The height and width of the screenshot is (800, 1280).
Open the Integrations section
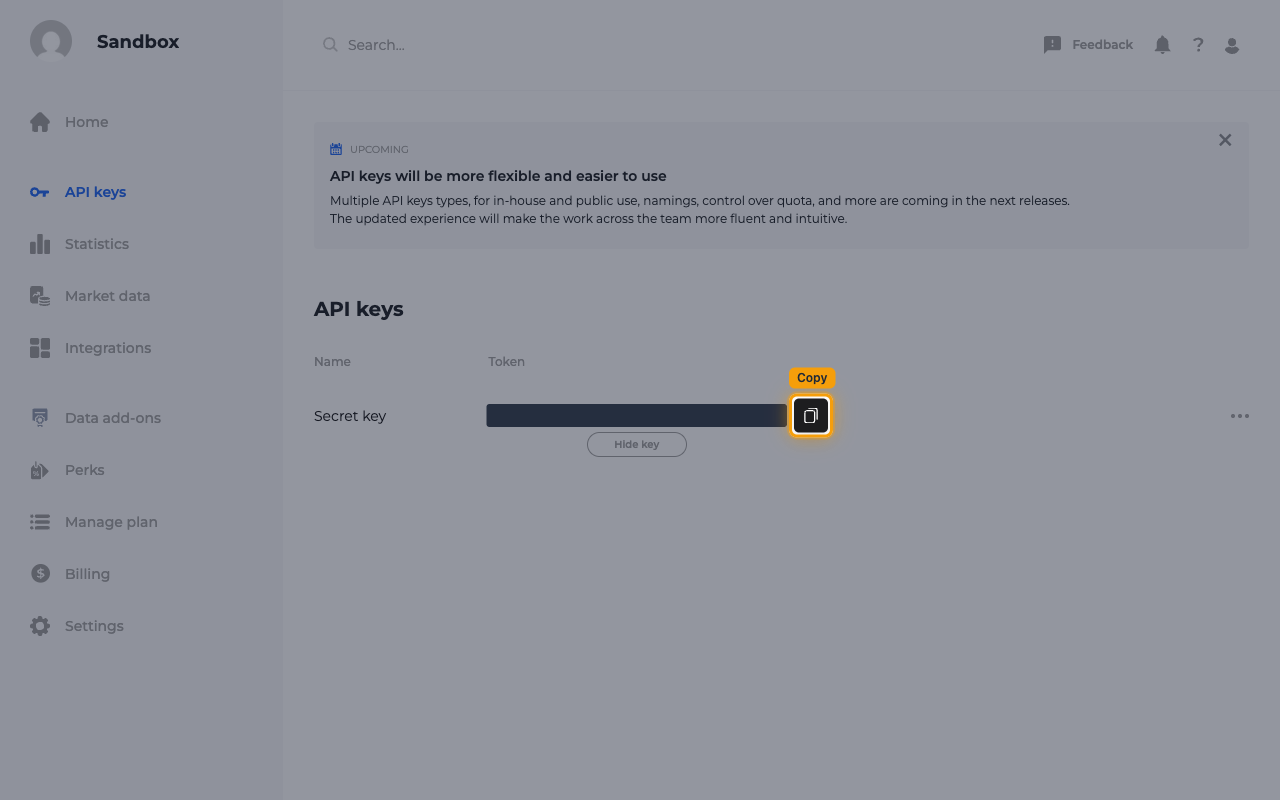point(108,348)
